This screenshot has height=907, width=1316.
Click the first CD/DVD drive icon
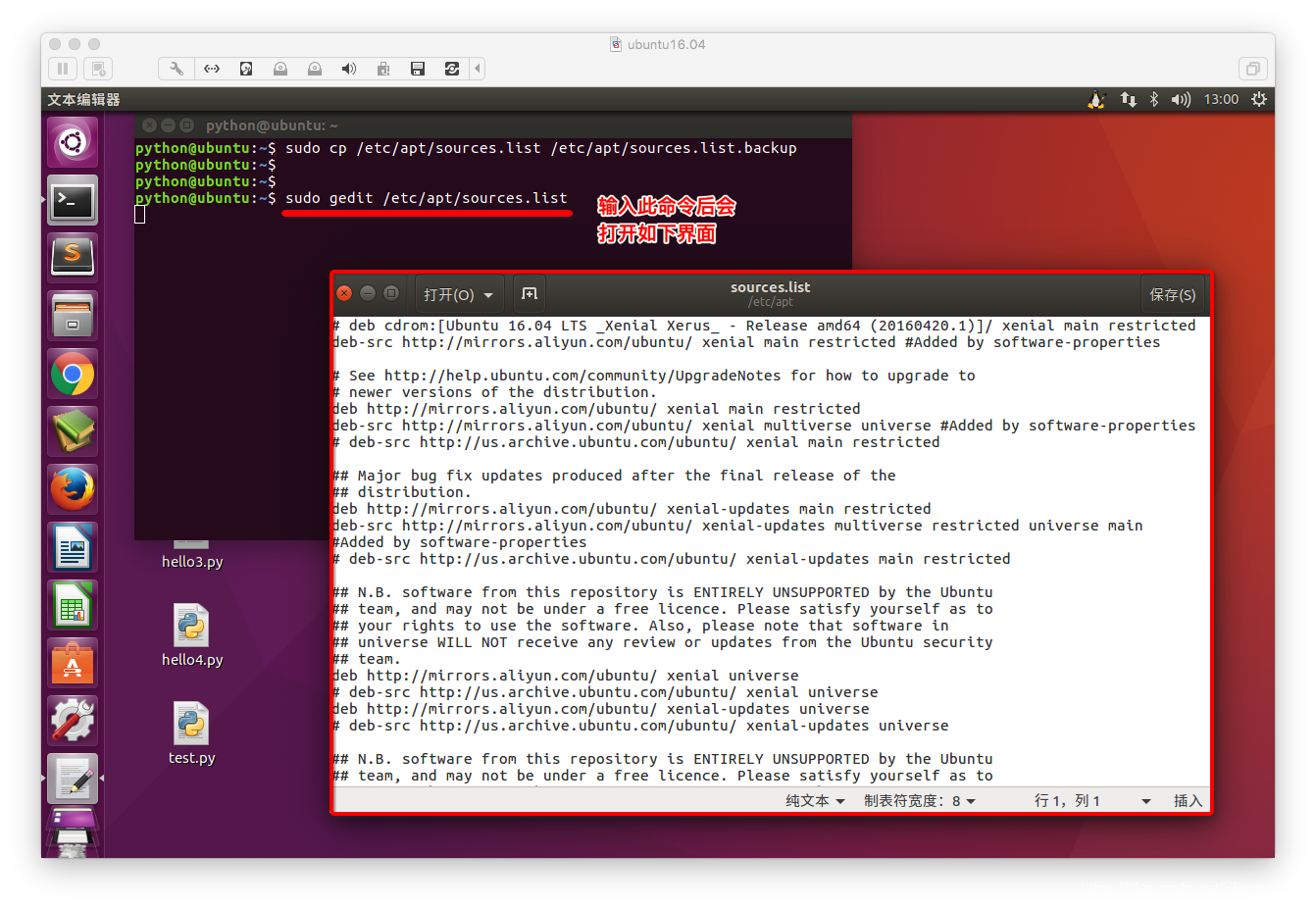[x=280, y=69]
